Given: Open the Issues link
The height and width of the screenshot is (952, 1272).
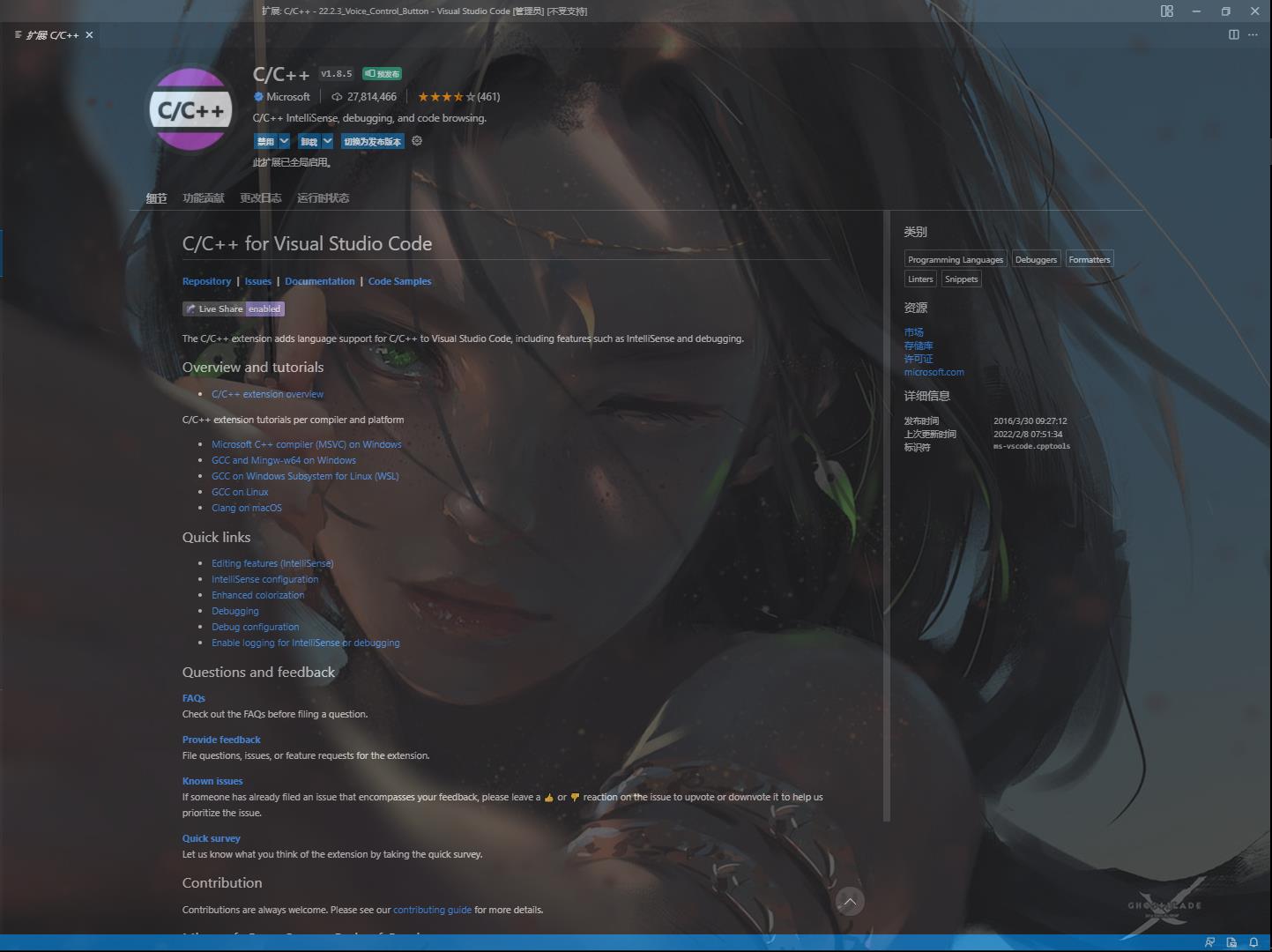Looking at the screenshot, I should point(258,281).
